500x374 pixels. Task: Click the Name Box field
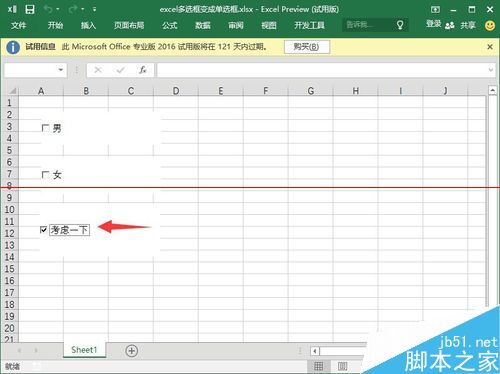(30, 70)
